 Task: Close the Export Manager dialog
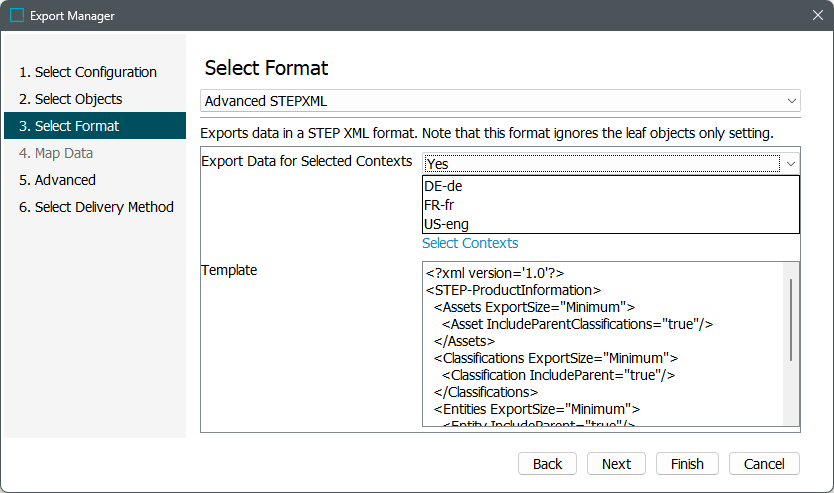[816, 16]
